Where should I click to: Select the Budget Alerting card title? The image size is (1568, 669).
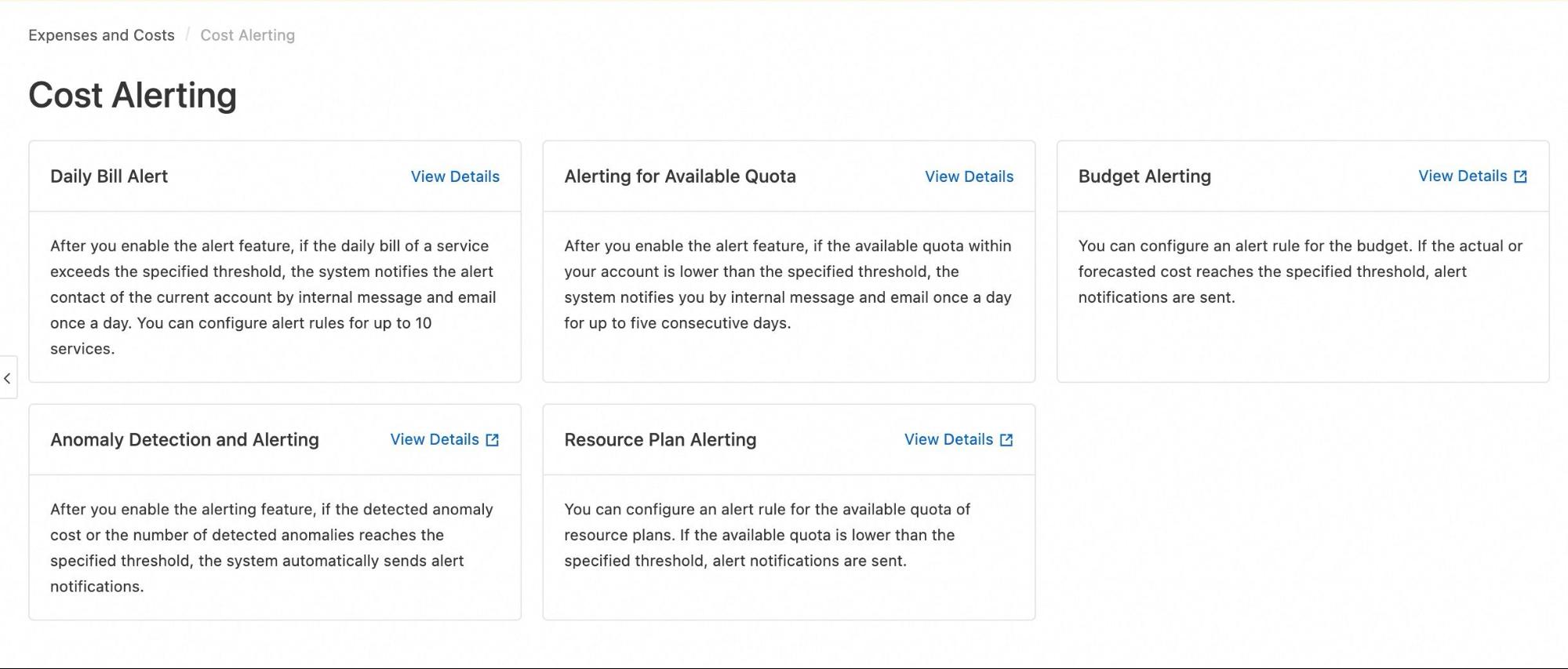point(1144,176)
